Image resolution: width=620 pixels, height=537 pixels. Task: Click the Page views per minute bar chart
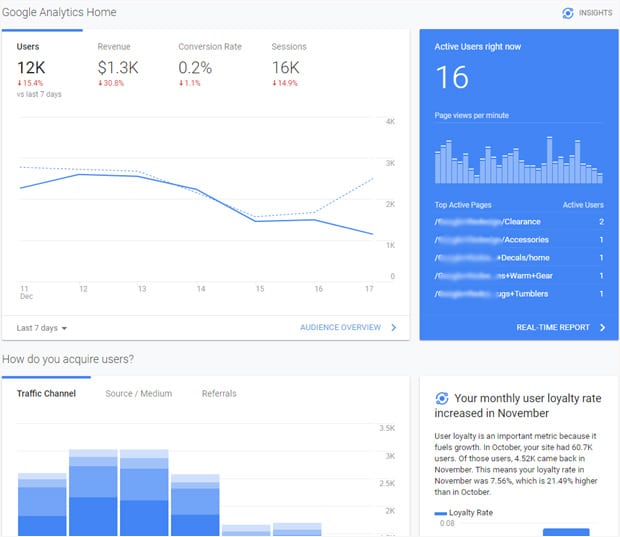tap(519, 160)
